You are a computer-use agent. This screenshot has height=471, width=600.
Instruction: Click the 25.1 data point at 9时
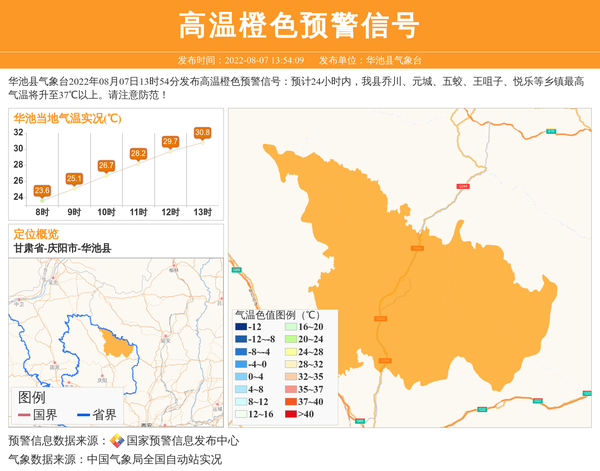pos(74,178)
